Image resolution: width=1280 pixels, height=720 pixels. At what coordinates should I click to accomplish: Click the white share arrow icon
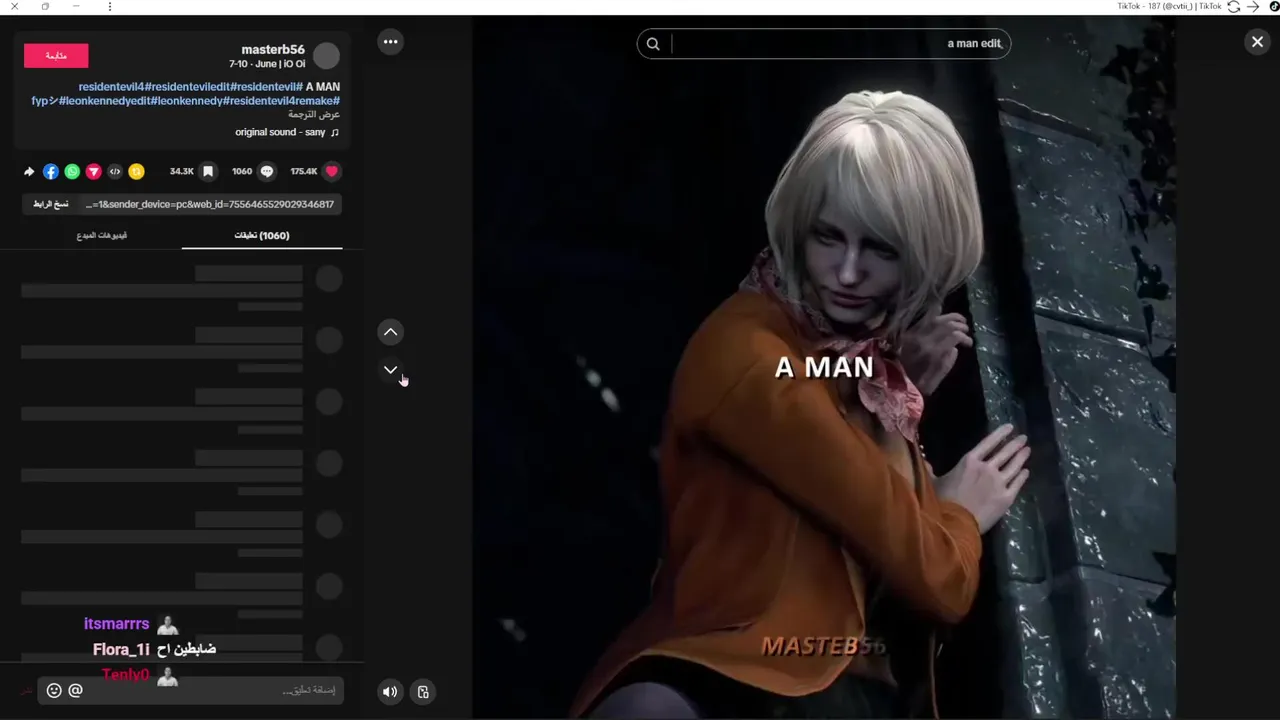pyautogui.click(x=29, y=172)
